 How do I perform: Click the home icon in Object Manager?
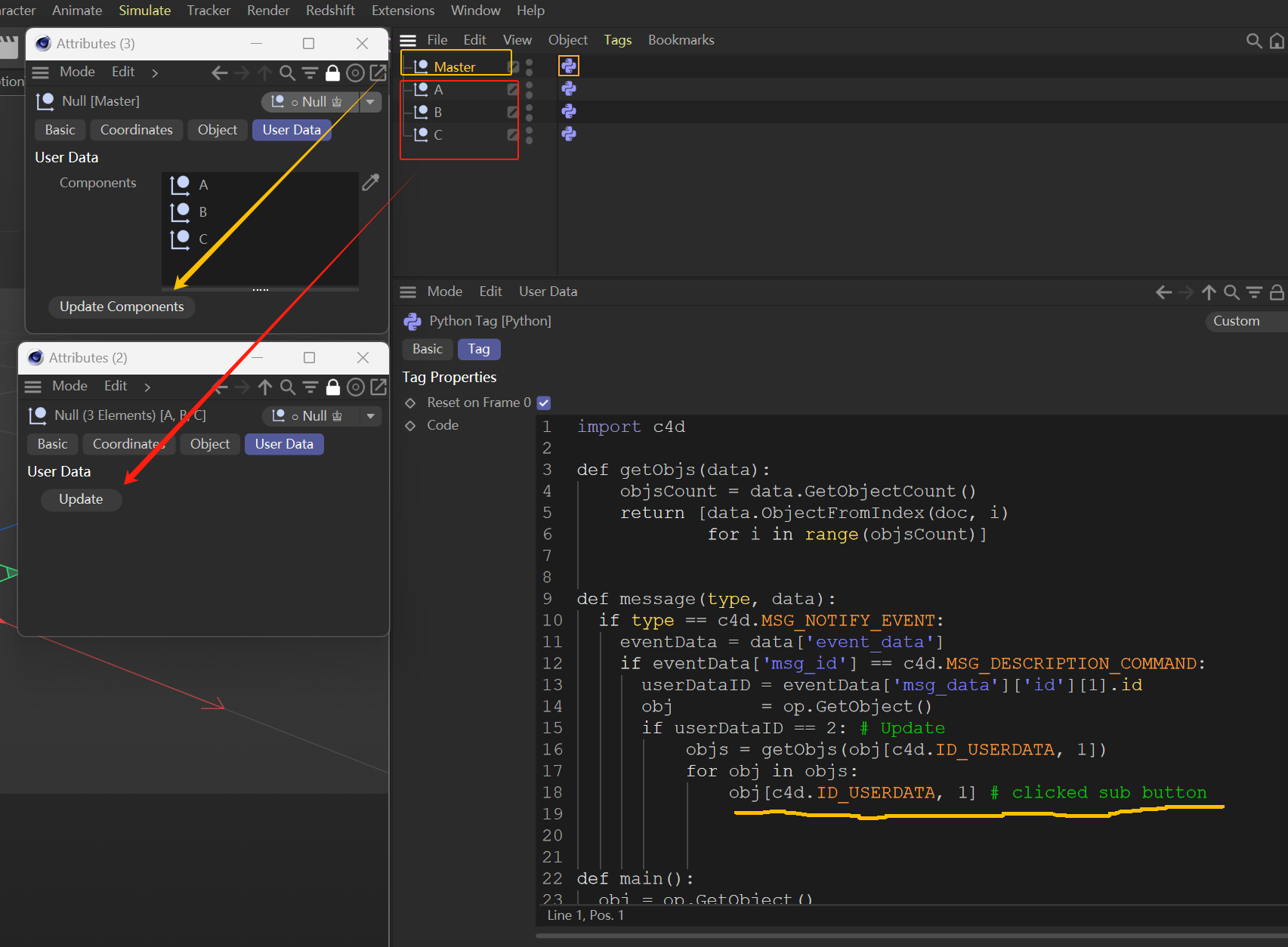pyautogui.click(x=1277, y=41)
